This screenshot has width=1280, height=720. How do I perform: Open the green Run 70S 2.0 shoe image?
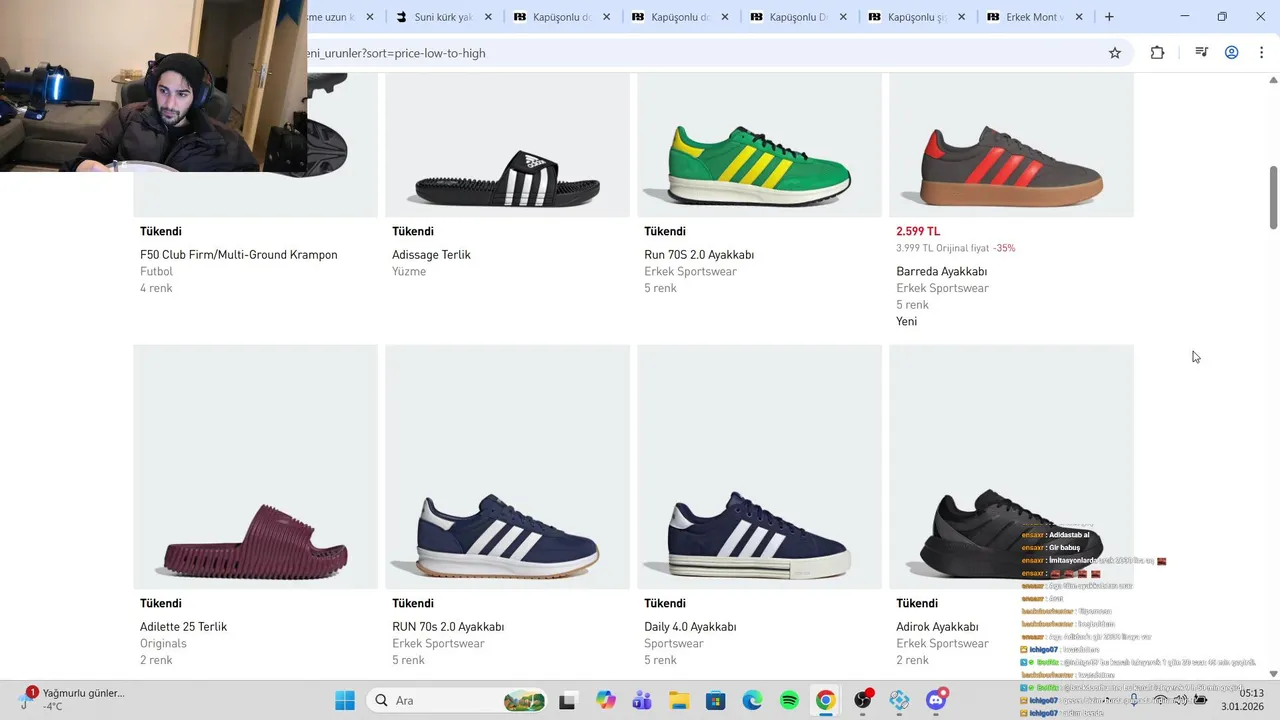click(x=760, y=145)
